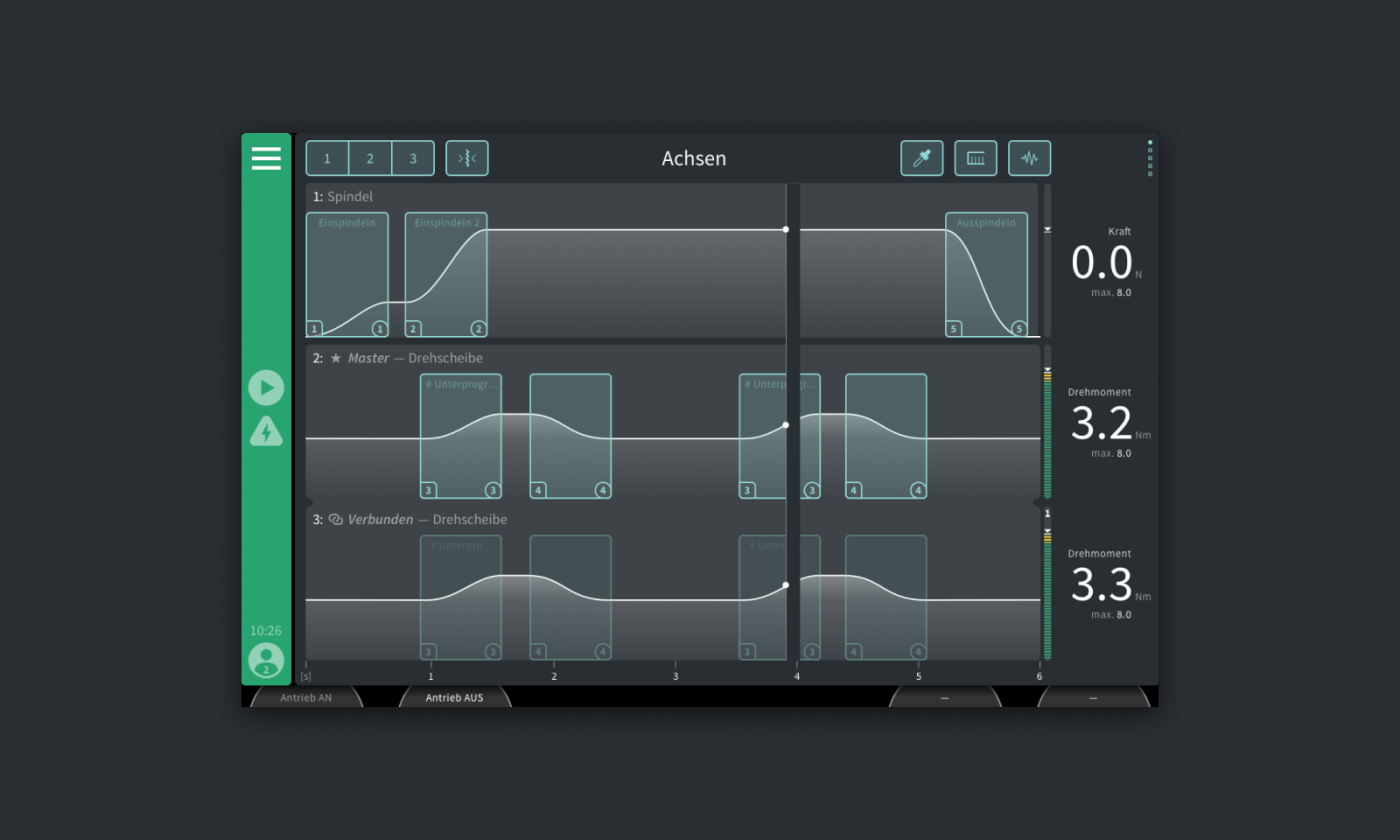Switch to axis tab 2
Viewport: 1400px width, 840px height.
[x=370, y=158]
